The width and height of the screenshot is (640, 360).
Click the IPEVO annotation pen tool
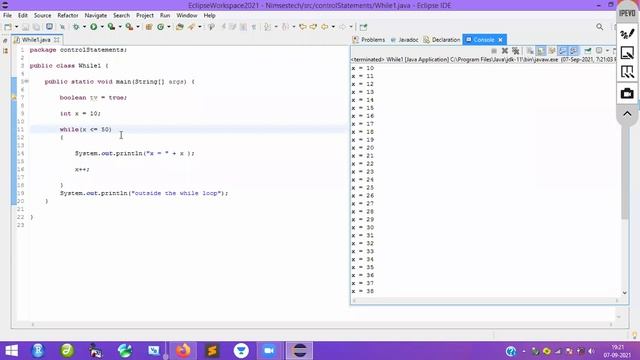[627, 33]
